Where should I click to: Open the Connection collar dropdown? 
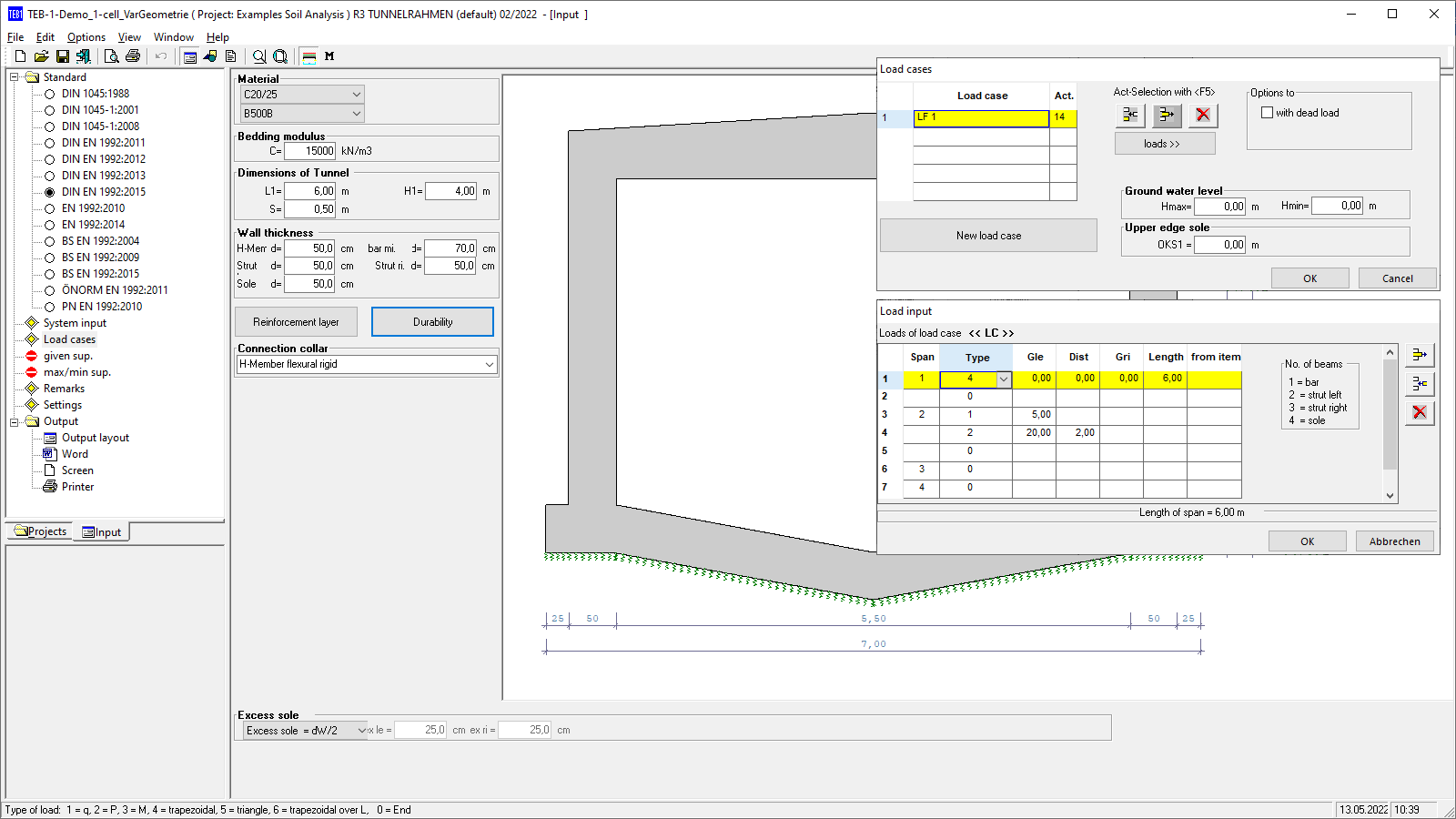(367, 364)
